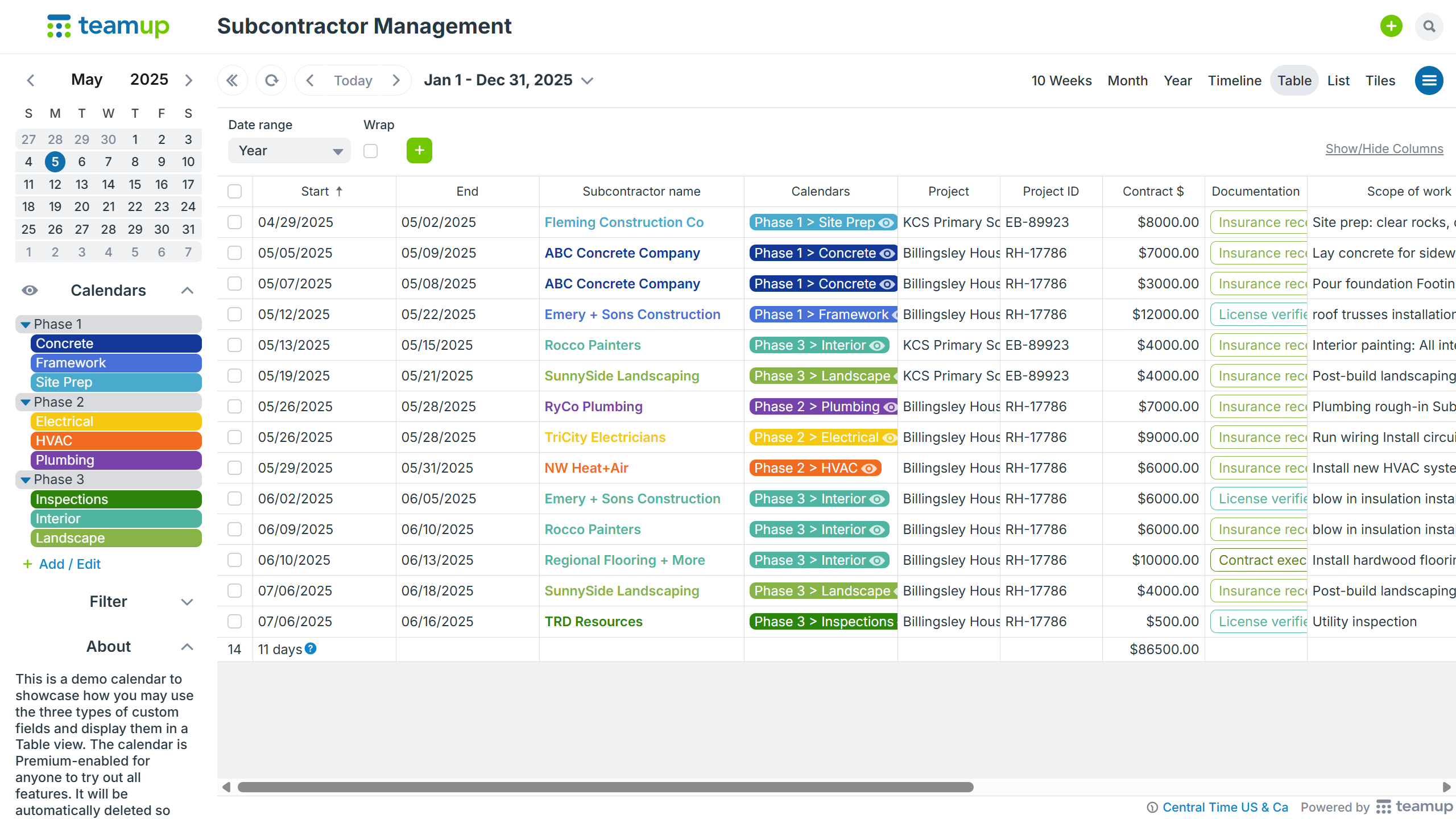Go to next month in mini calendar
Viewport: 1456px width, 819px height.
(x=189, y=80)
